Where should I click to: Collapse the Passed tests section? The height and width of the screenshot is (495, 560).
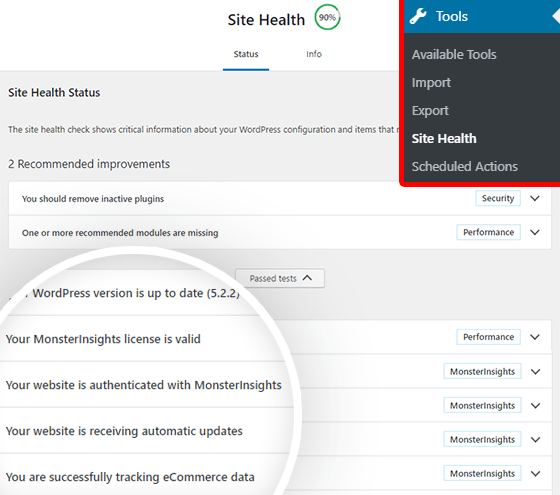pyautogui.click(x=280, y=278)
